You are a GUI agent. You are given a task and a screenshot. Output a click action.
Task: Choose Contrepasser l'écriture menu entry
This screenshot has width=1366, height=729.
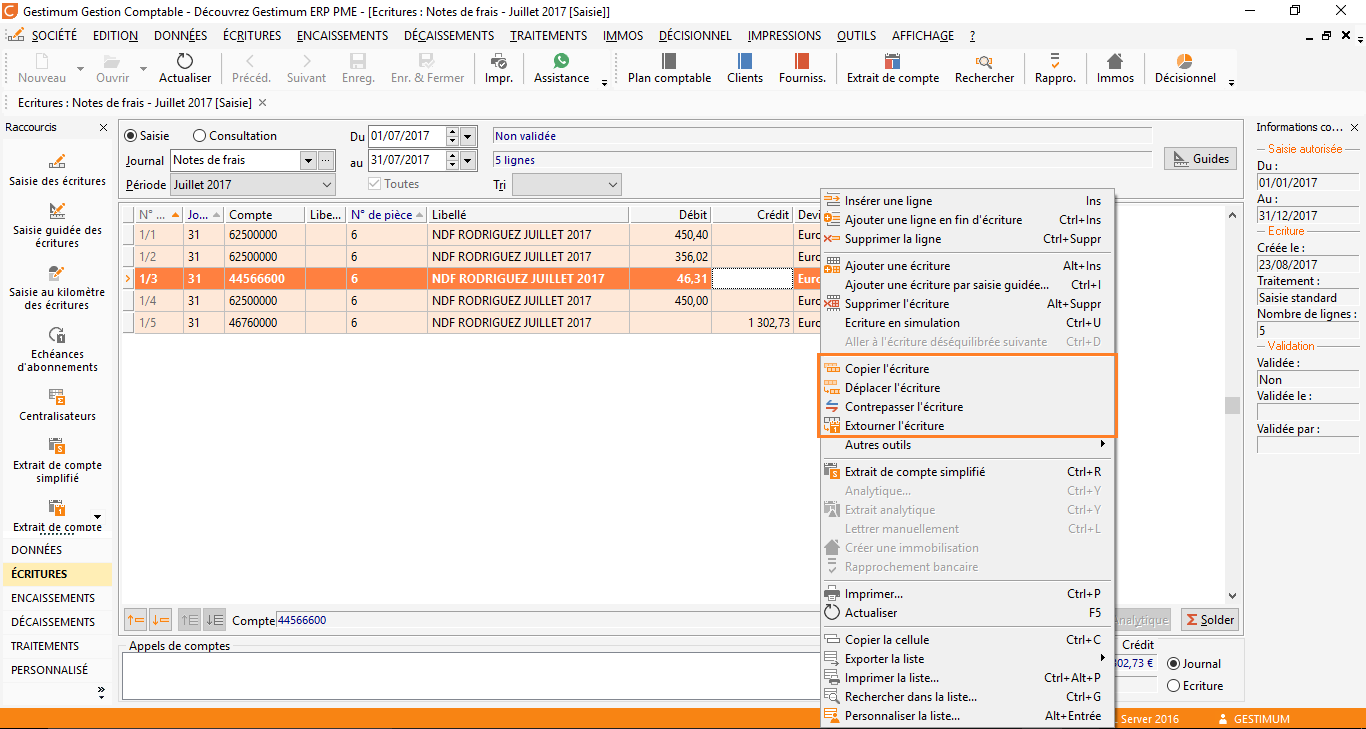pyautogui.click(x=966, y=407)
